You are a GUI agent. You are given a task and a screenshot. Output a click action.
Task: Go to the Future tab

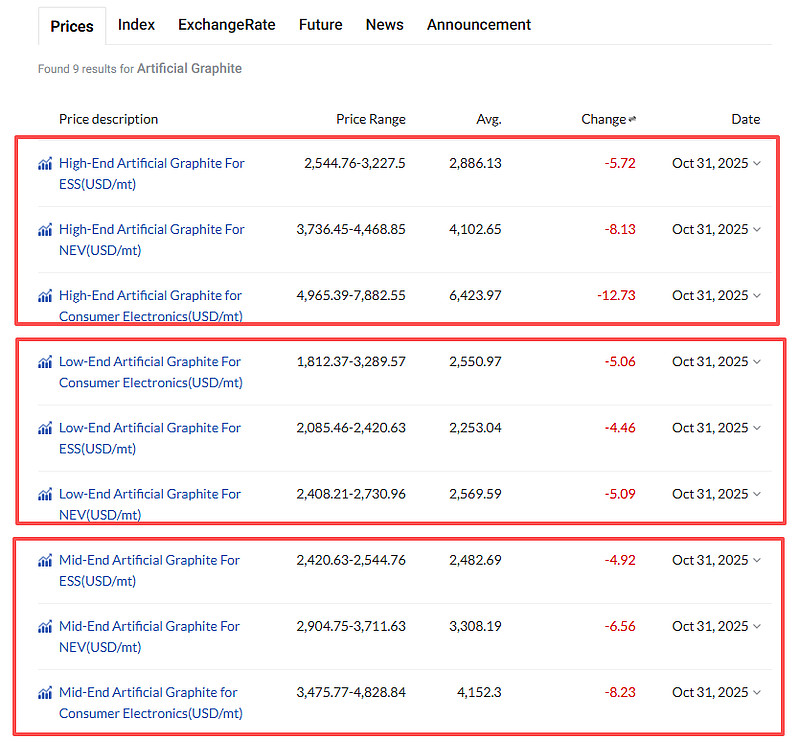(320, 24)
